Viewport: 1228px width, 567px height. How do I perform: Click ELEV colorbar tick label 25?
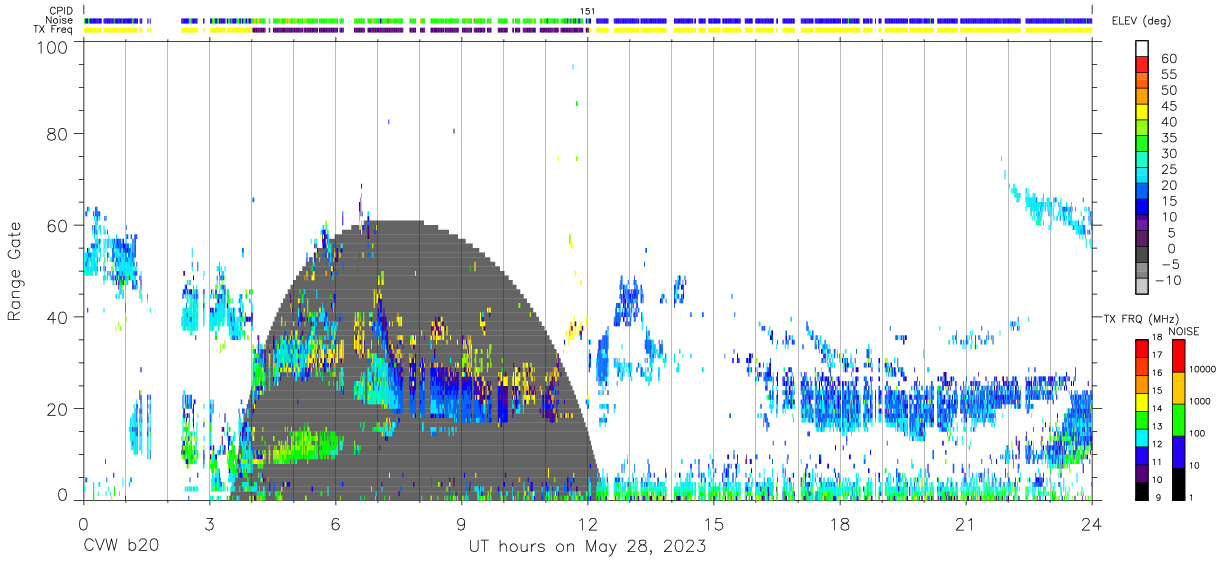[x=1168, y=170]
